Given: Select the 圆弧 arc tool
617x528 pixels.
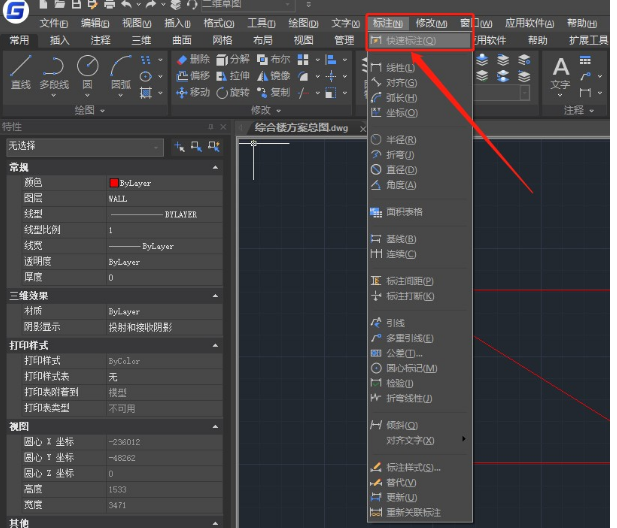Looking at the screenshot, I should 121,73.
